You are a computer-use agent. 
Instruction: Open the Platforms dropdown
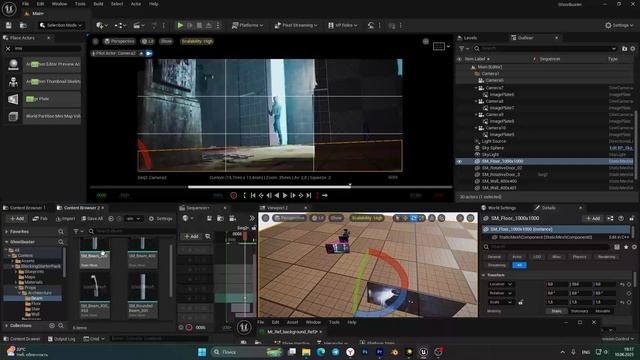247,25
